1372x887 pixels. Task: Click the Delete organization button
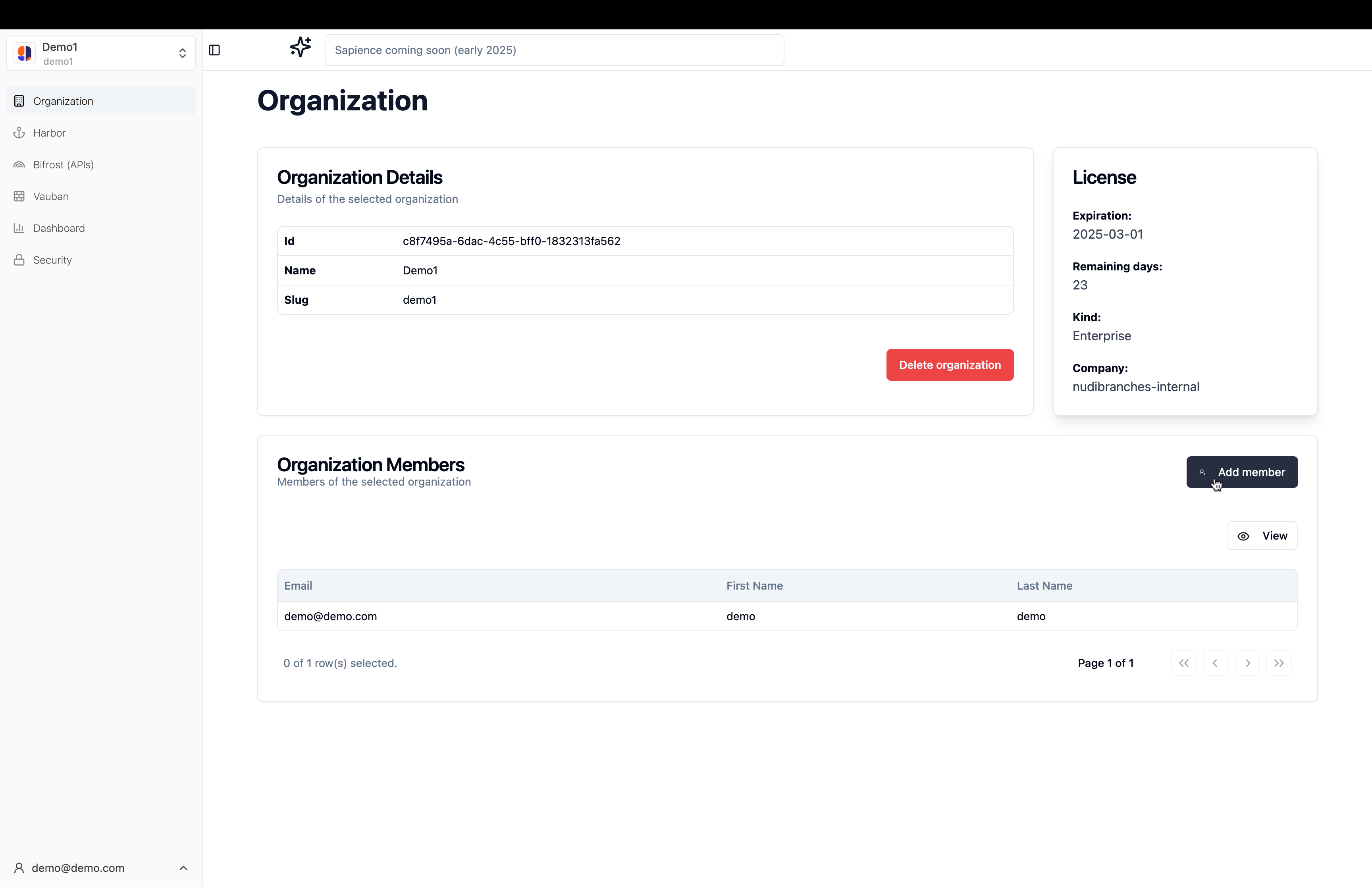pyautogui.click(x=950, y=364)
